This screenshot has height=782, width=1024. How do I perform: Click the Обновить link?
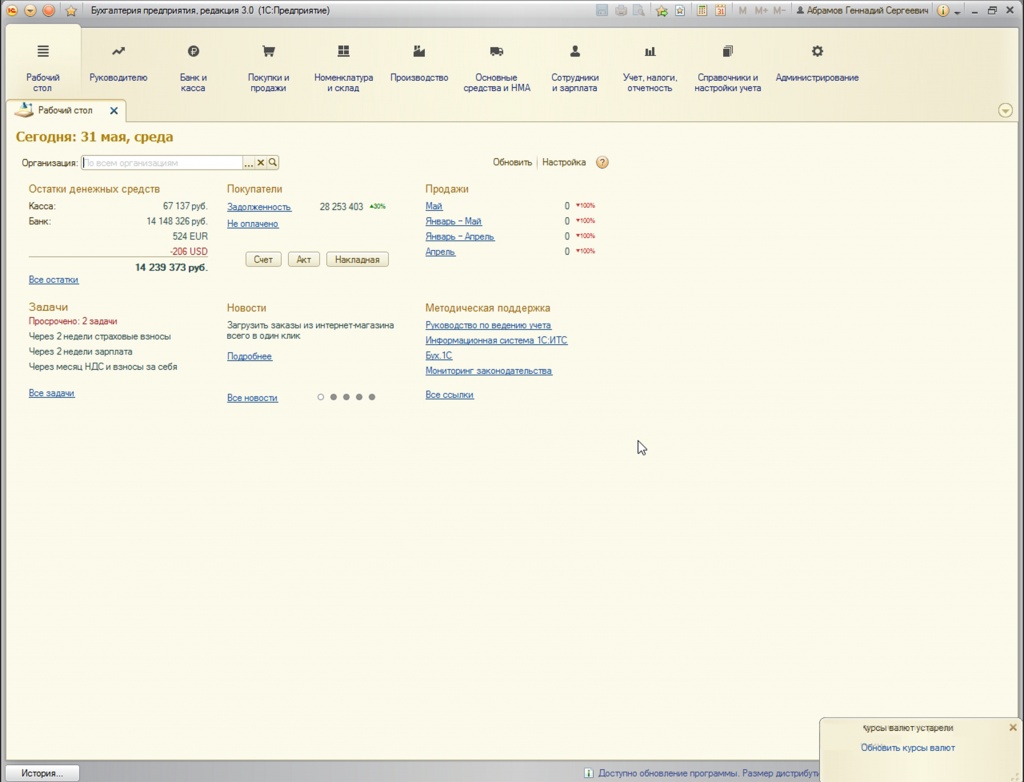512,162
